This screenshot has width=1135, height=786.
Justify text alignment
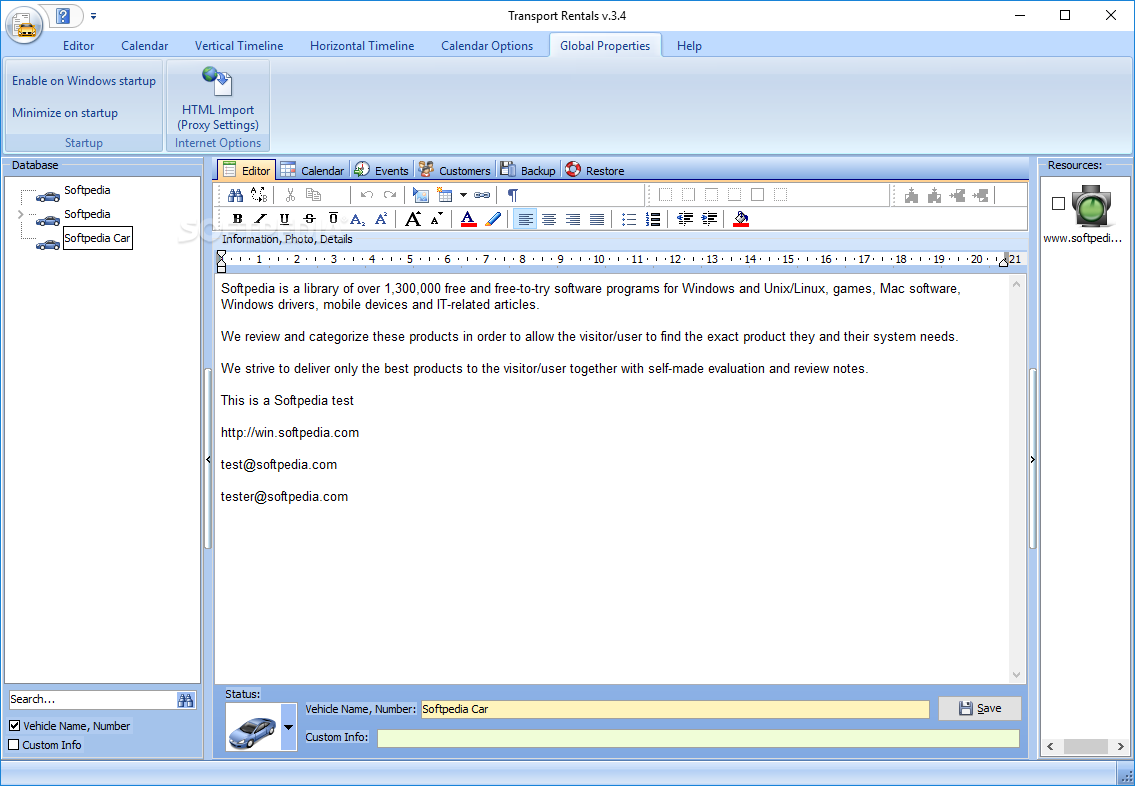[597, 219]
